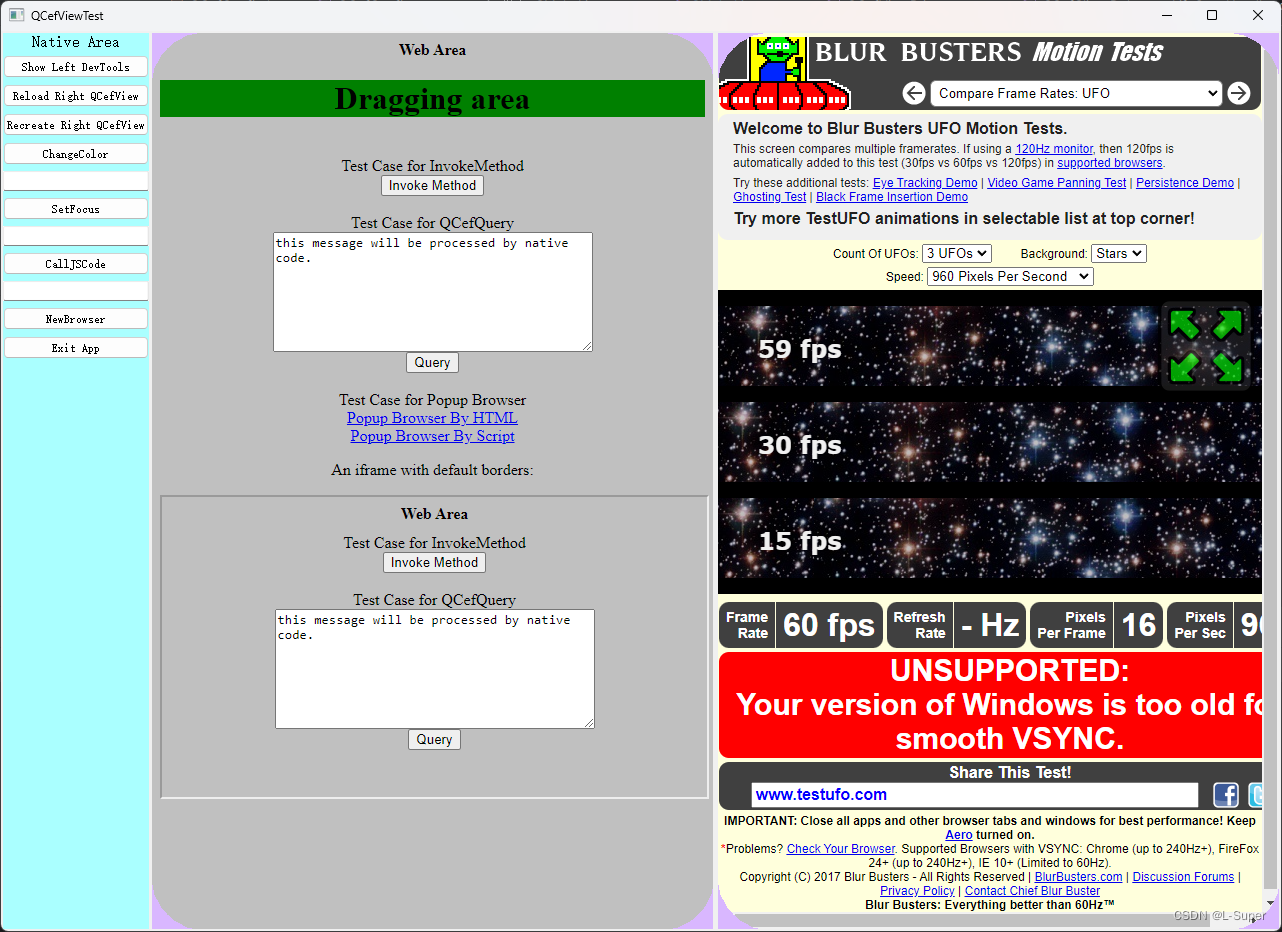This screenshot has width=1282, height=932.
Task: Click the SetFocus button
Action: [x=76, y=209]
